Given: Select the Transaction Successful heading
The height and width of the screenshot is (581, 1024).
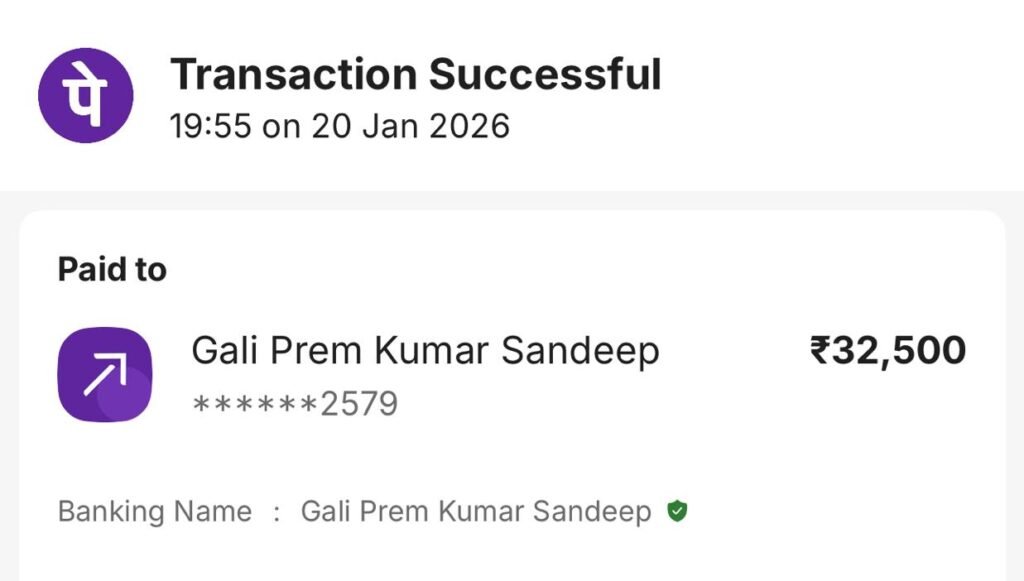Looking at the screenshot, I should click(x=415, y=75).
